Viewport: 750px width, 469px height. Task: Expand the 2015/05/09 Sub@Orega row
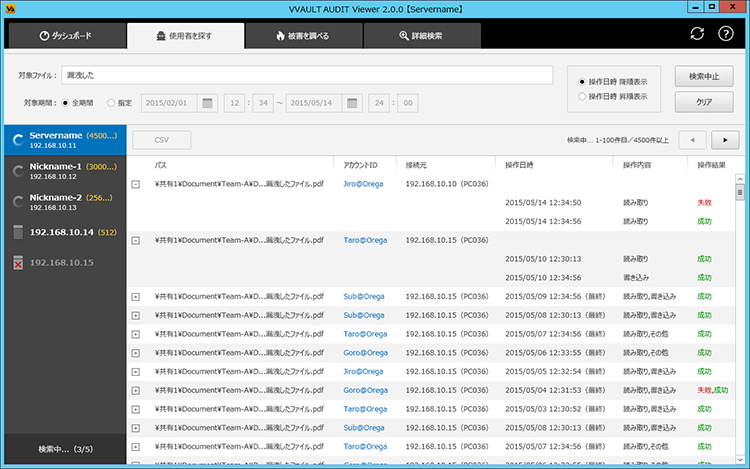coord(136,297)
